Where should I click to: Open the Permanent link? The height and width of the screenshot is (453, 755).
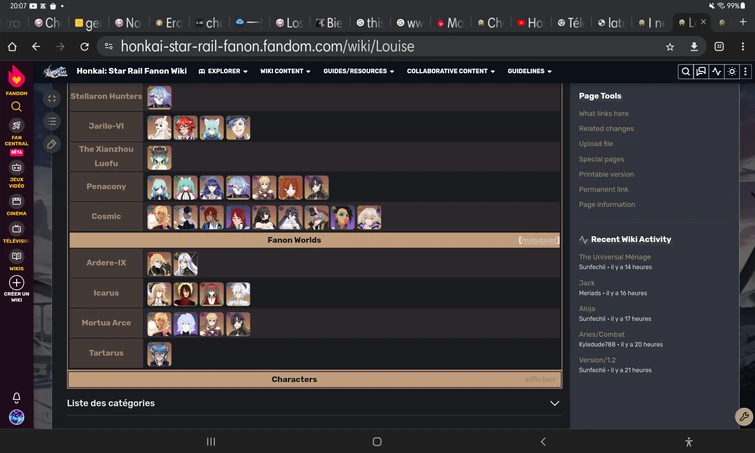[x=603, y=189]
